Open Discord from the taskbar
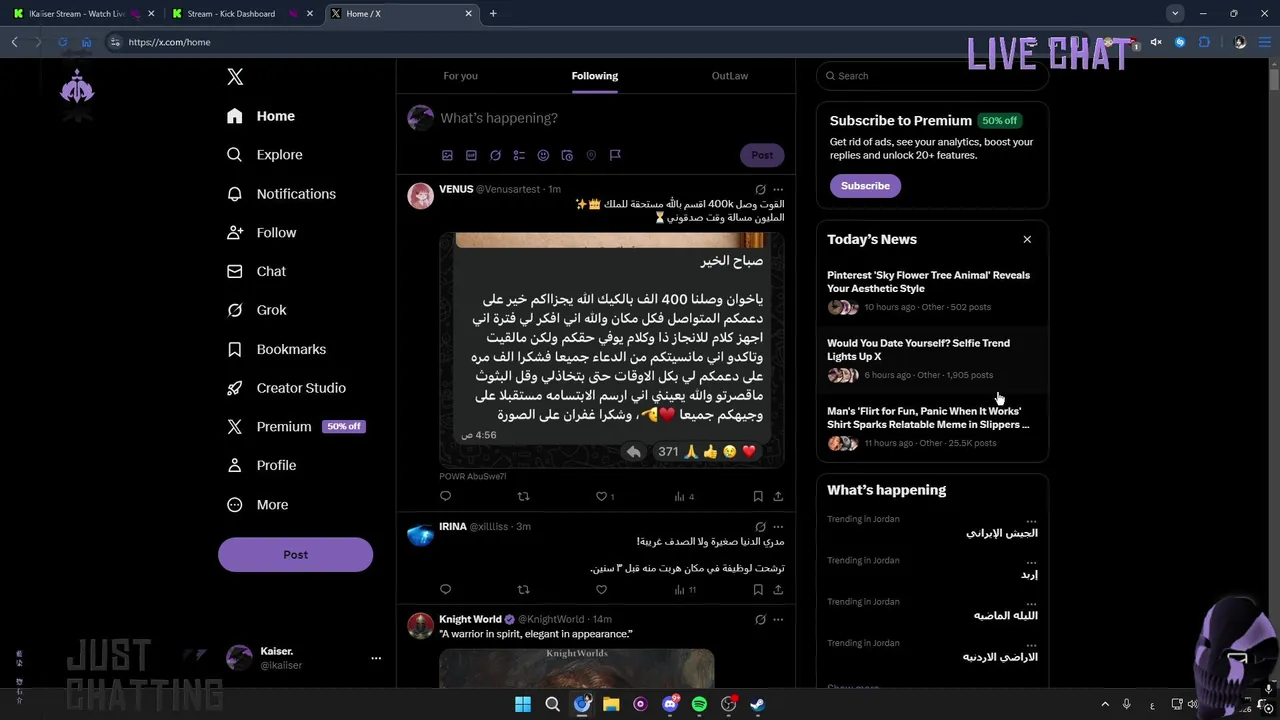Image resolution: width=1280 pixels, height=720 pixels. pos(670,704)
